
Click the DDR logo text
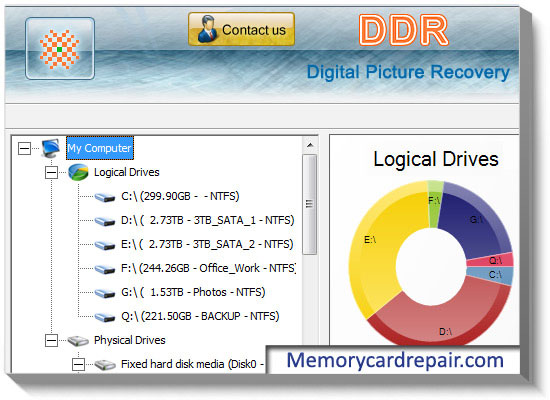click(404, 30)
